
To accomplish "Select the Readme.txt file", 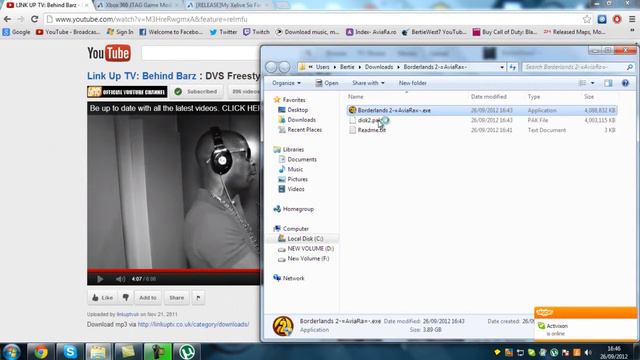I will pyautogui.click(x=482, y=130).
